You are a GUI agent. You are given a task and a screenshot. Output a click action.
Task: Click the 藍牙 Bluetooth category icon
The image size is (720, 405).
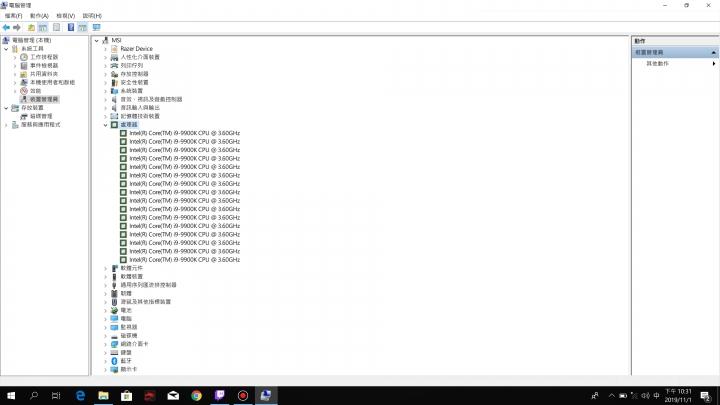point(114,361)
